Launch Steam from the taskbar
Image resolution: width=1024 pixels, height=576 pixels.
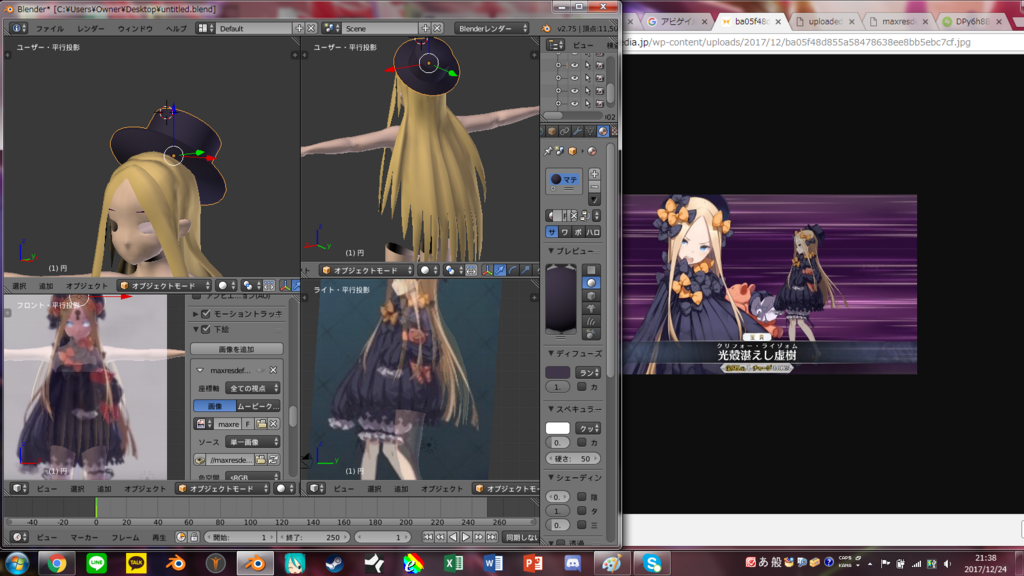(335, 563)
